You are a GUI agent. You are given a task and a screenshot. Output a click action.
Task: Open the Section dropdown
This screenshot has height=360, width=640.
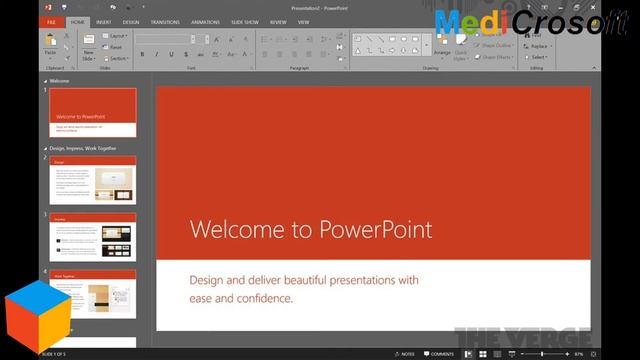pos(116,59)
